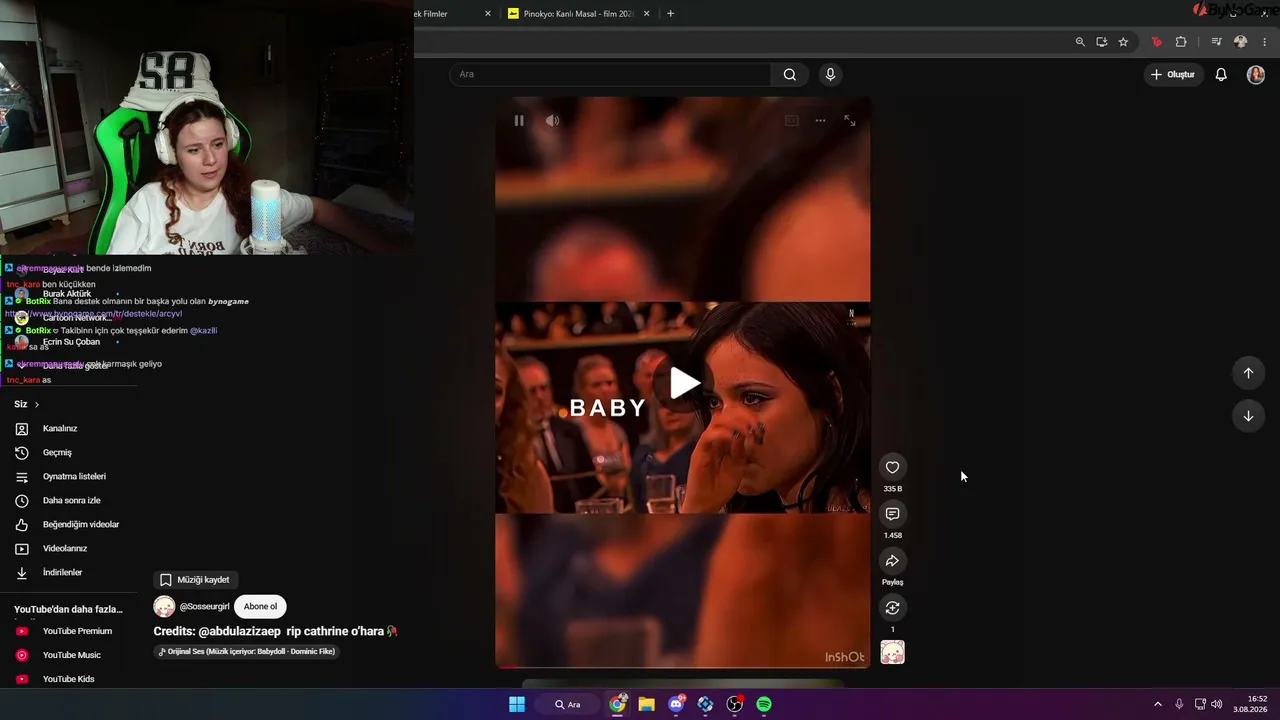Click the @Sosseurgirl channel avatar
This screenshot has width=1280, height=720.
coord(164,607)
